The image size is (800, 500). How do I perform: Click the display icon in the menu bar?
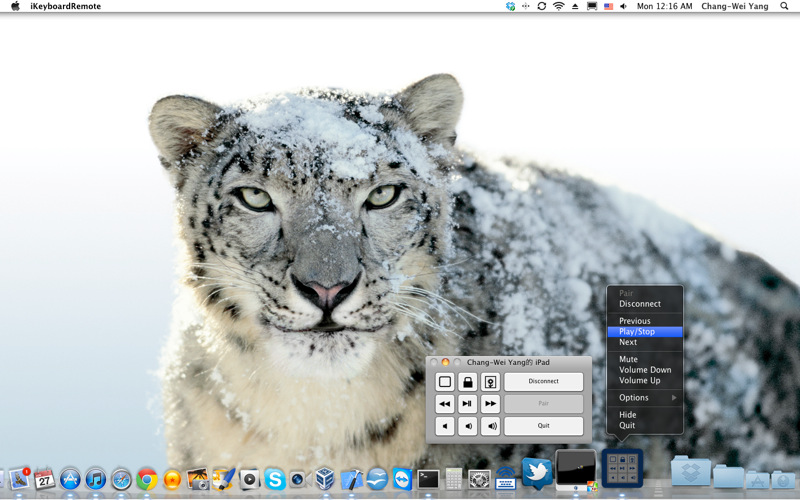coord(592,6)
